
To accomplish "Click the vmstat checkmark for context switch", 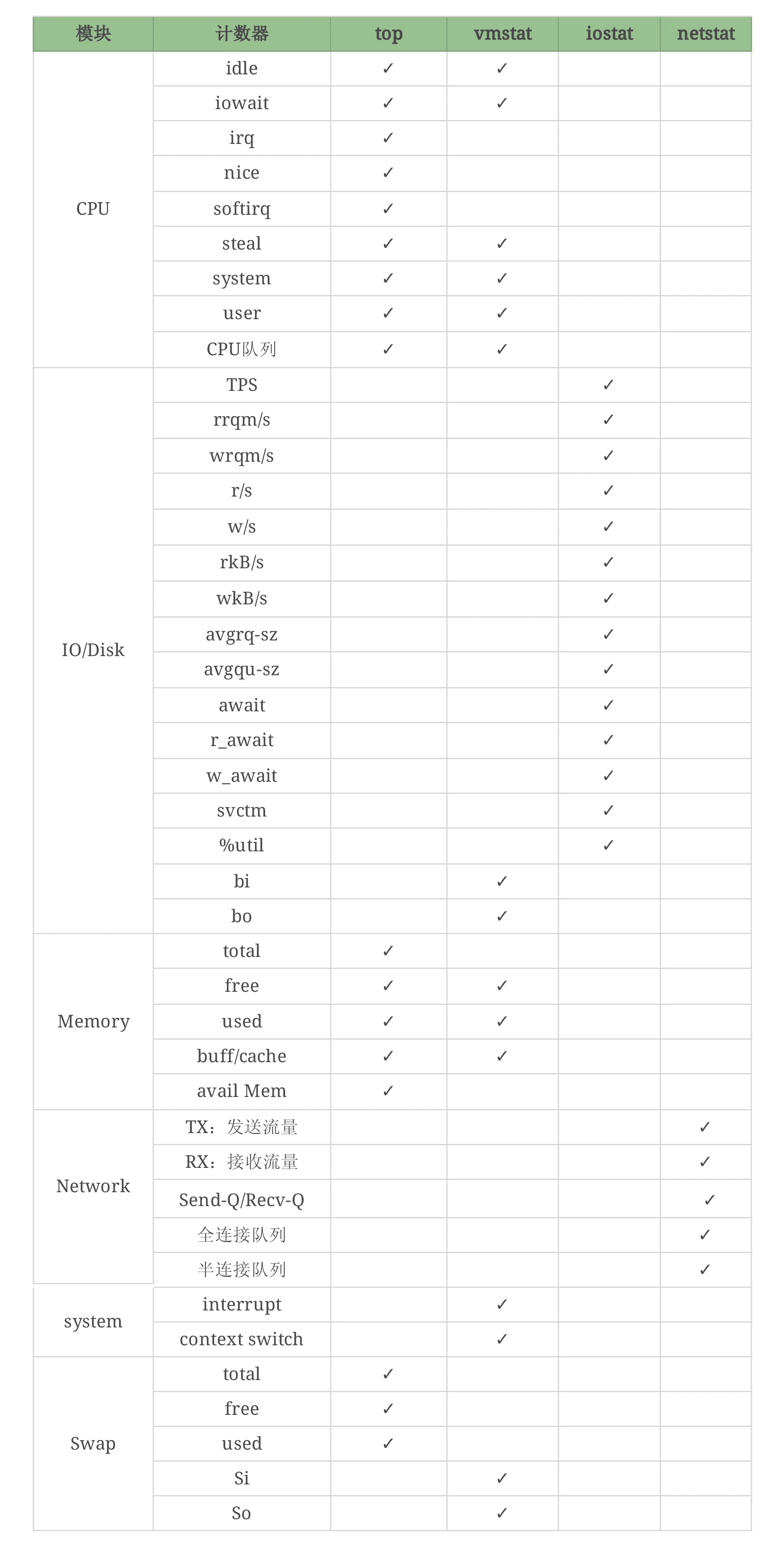I will pos(502,1339).
